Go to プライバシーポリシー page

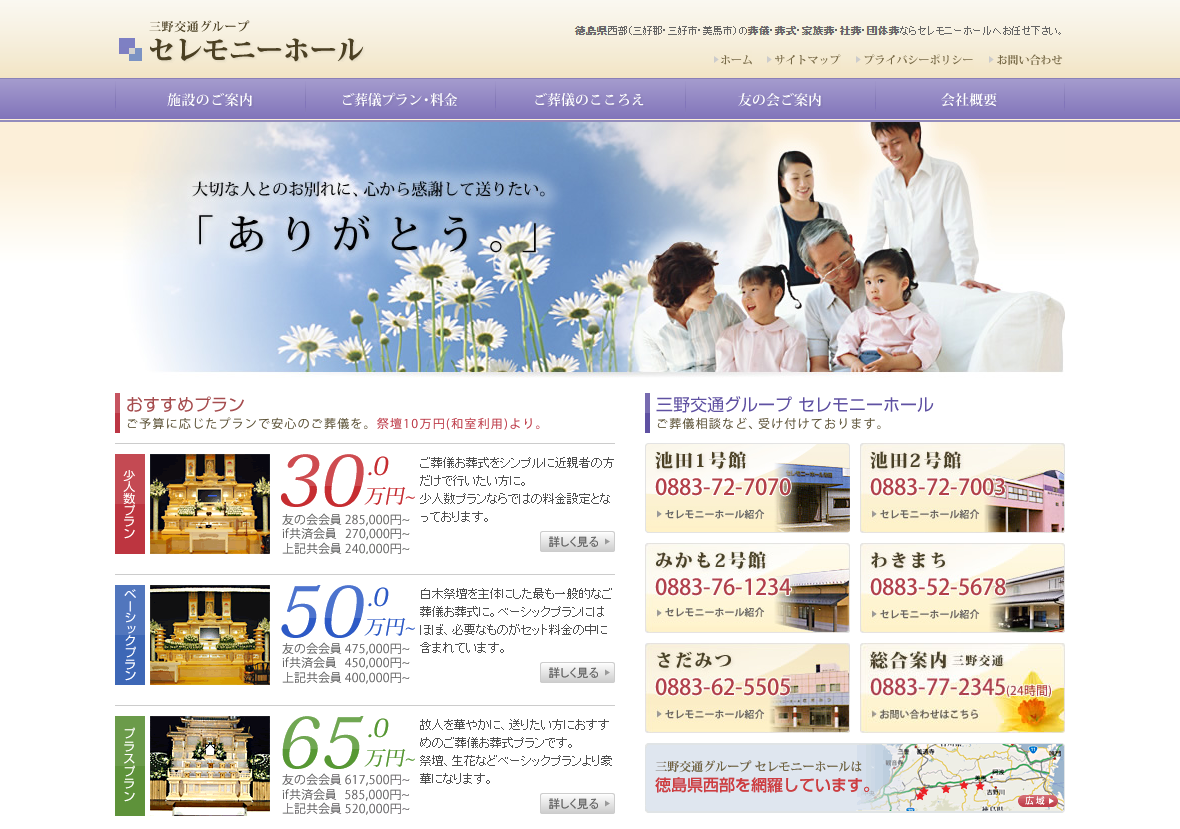pyautogui.click(x=917, y=60)
